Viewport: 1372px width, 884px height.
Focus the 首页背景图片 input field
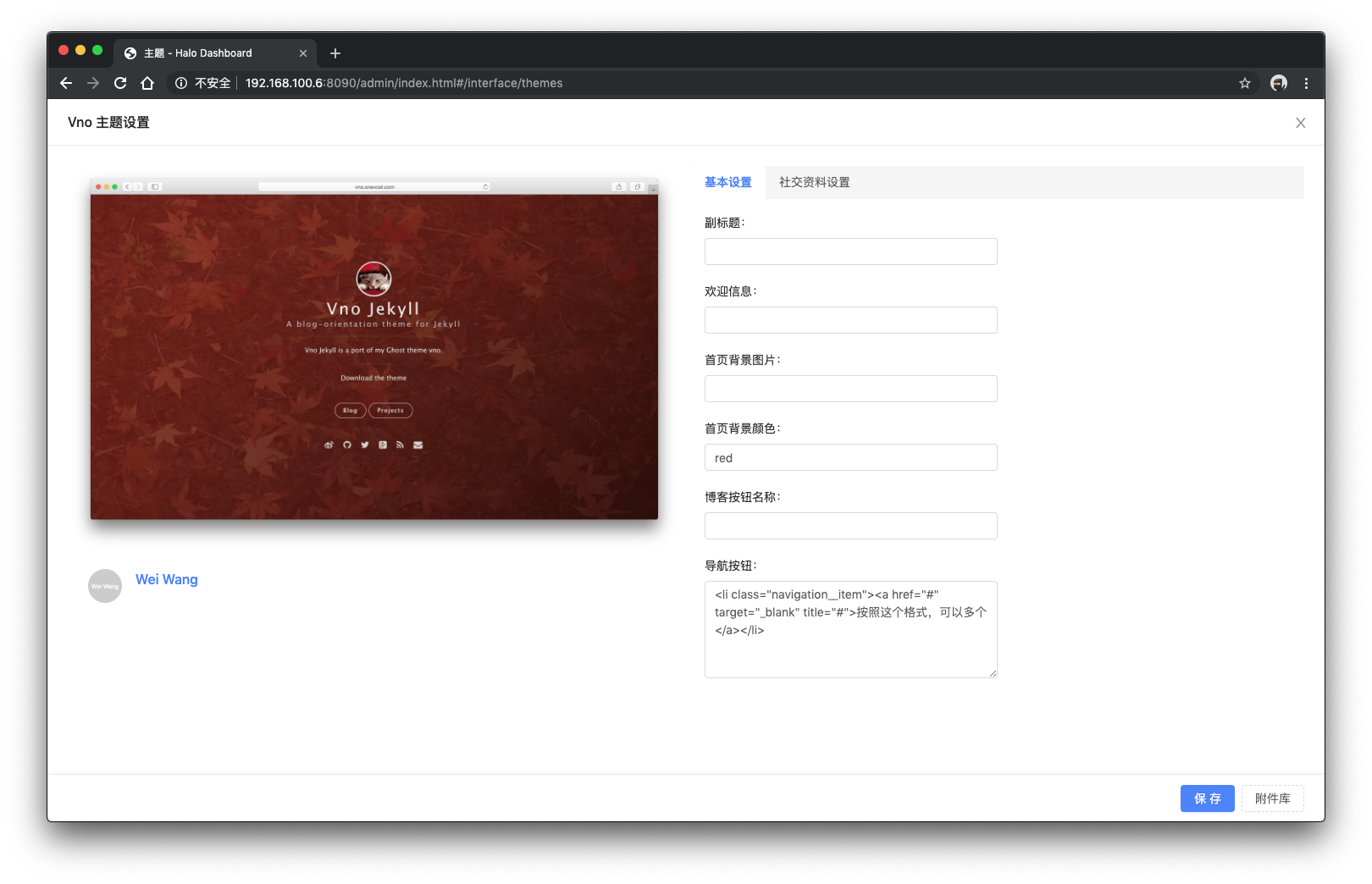point(851,389)
